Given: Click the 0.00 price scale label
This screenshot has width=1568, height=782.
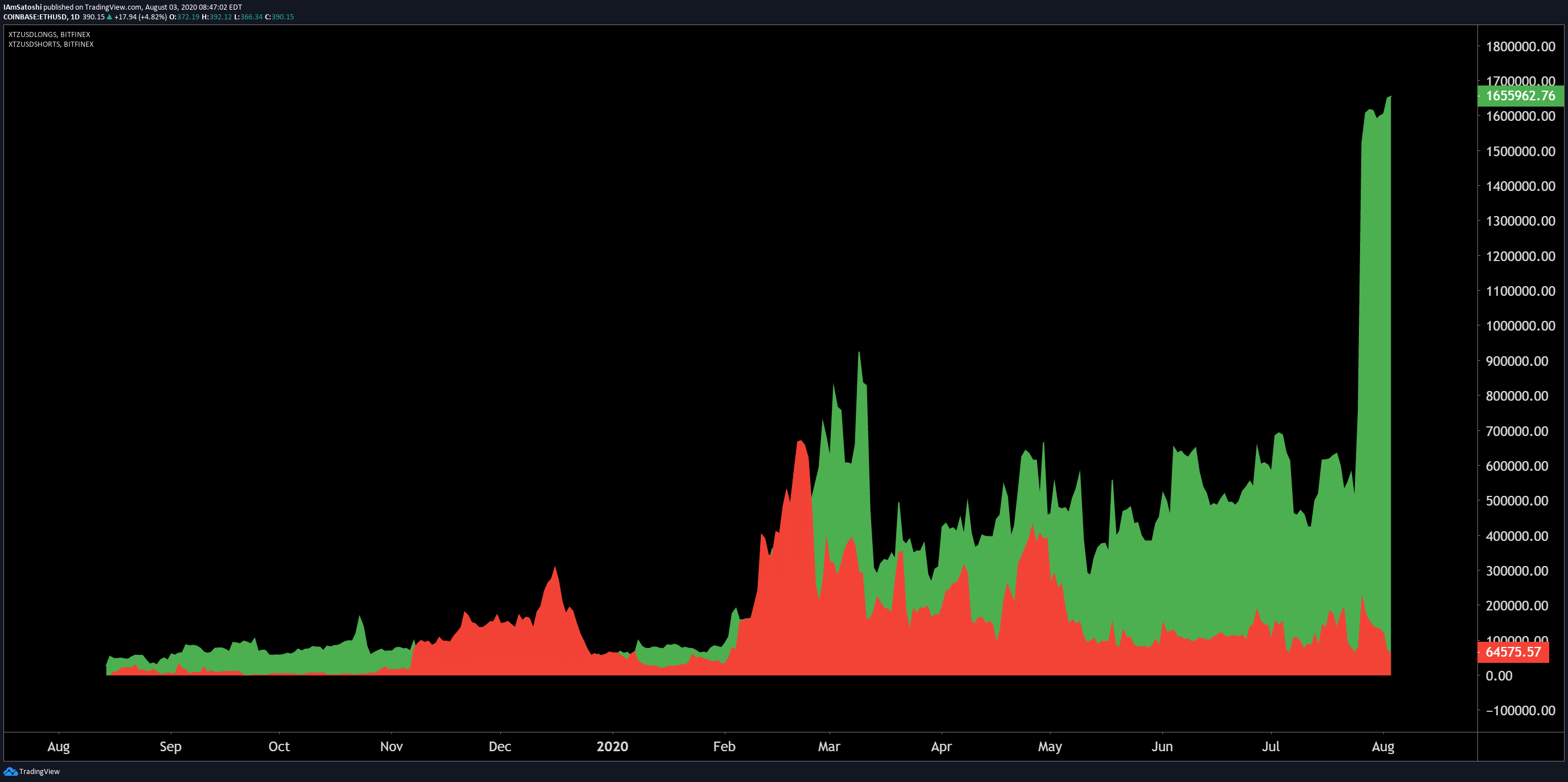Looking at the screenshot, I should pos(1498,675).
